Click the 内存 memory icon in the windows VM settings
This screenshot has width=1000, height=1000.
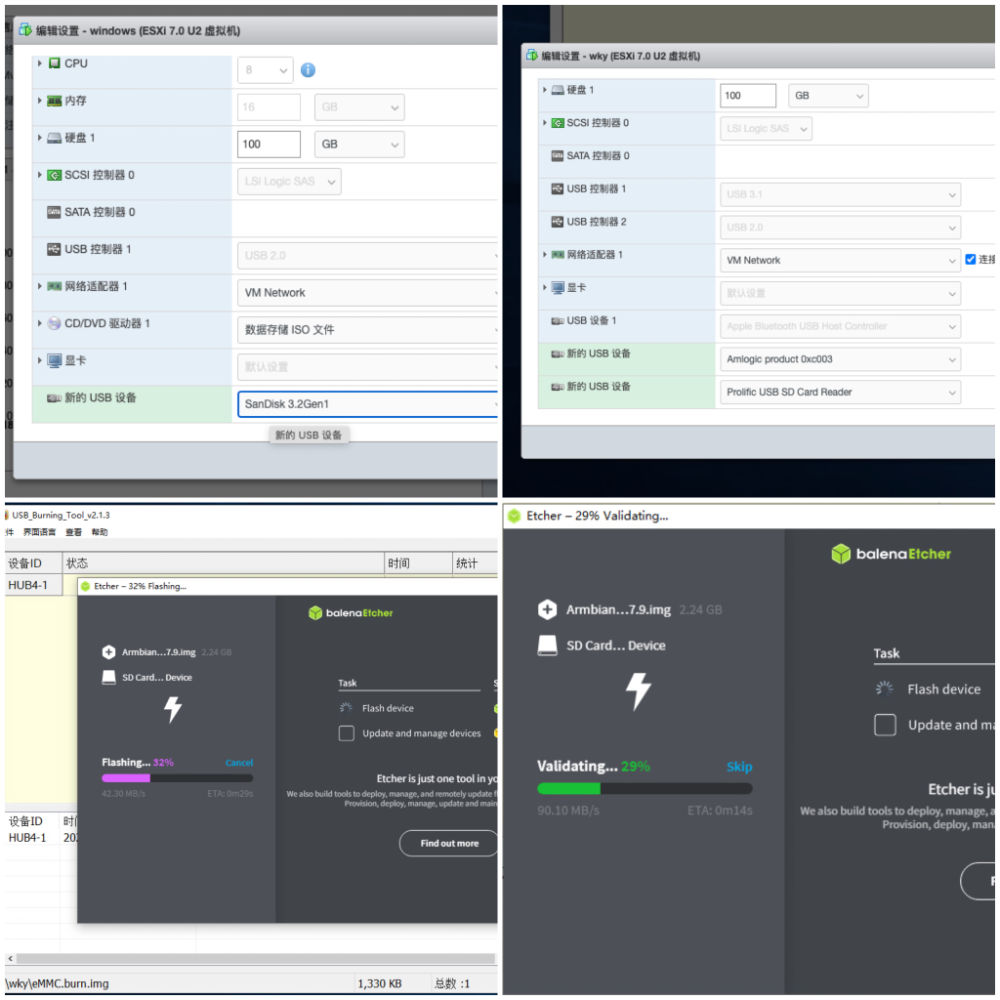(54, 101)
